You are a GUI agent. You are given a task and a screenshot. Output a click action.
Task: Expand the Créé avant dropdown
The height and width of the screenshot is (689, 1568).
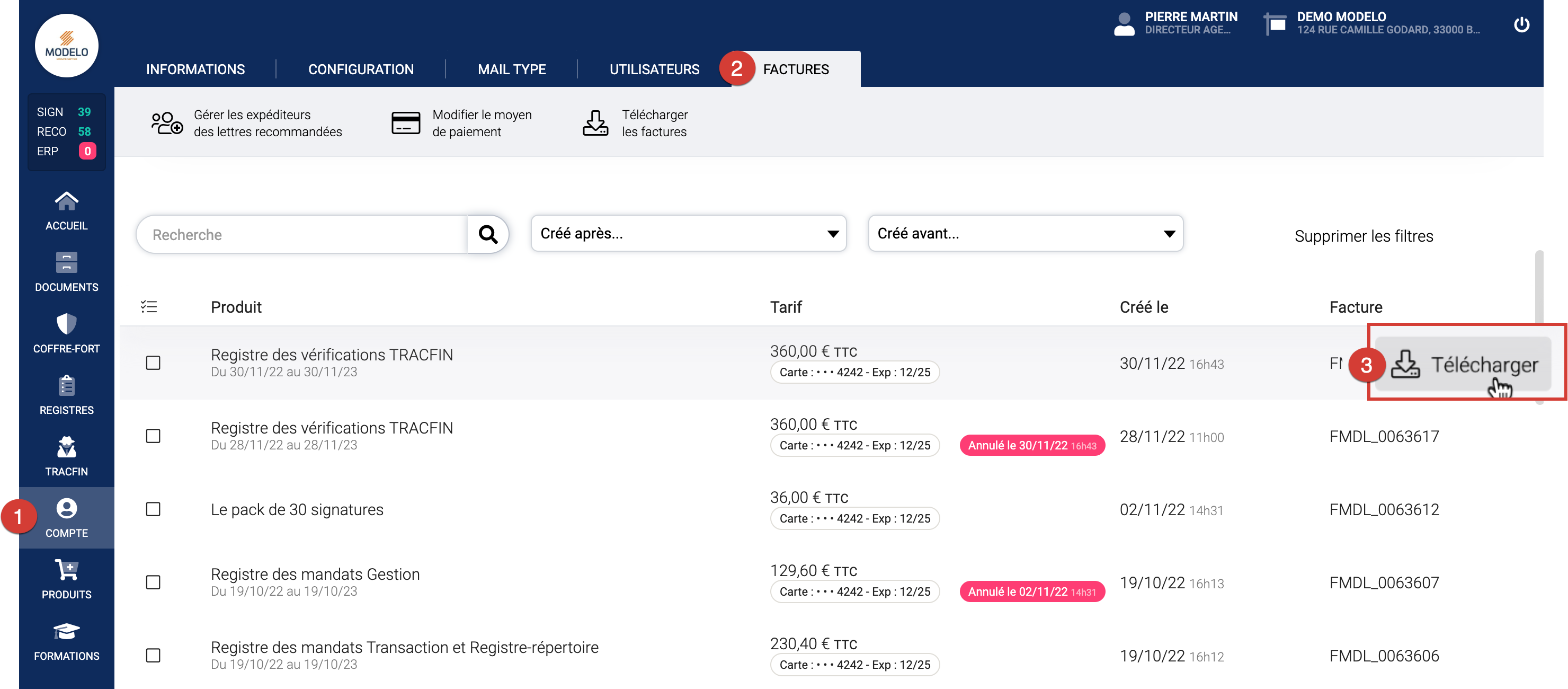1025,233
